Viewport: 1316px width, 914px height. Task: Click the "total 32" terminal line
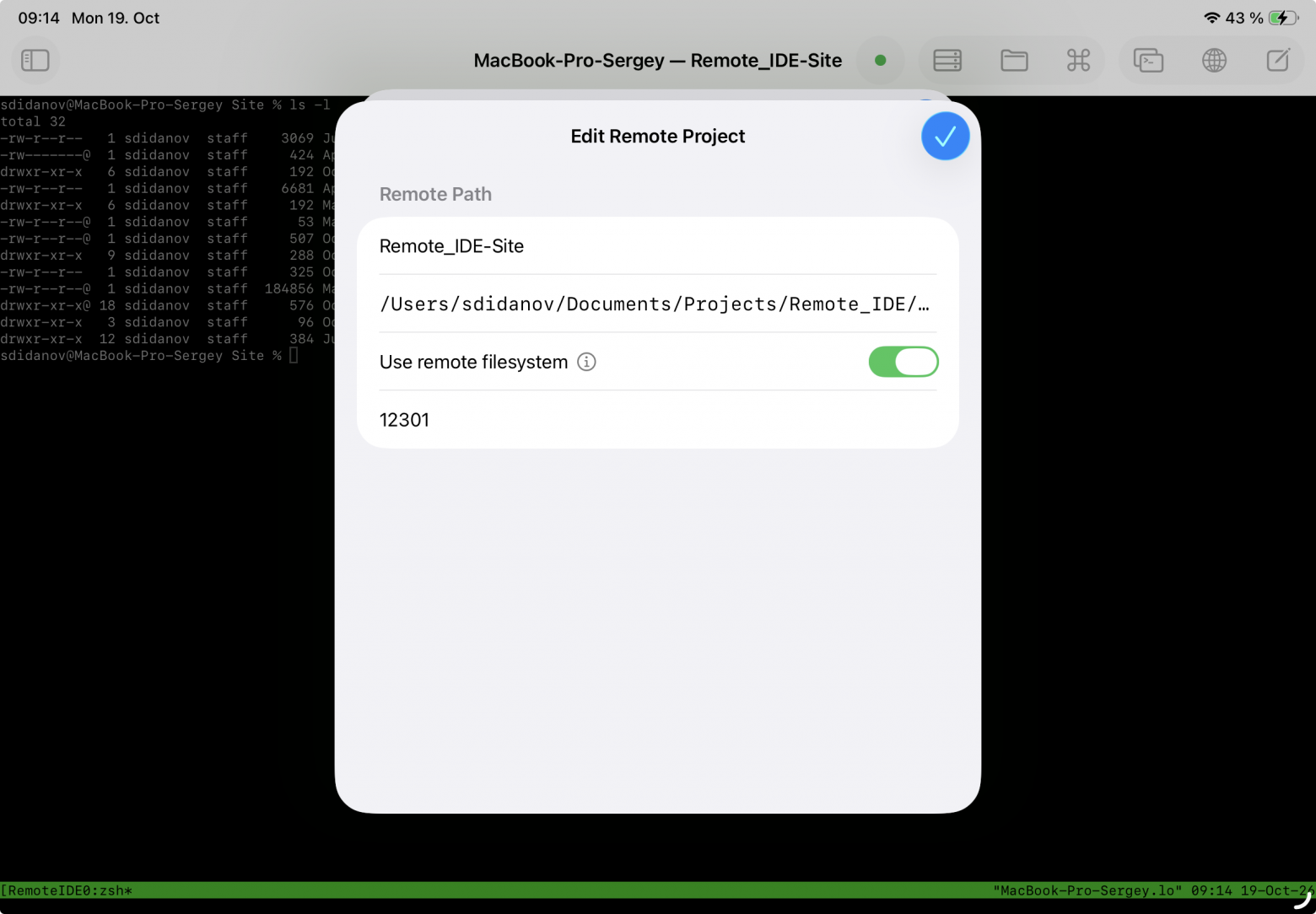point(33,121)
